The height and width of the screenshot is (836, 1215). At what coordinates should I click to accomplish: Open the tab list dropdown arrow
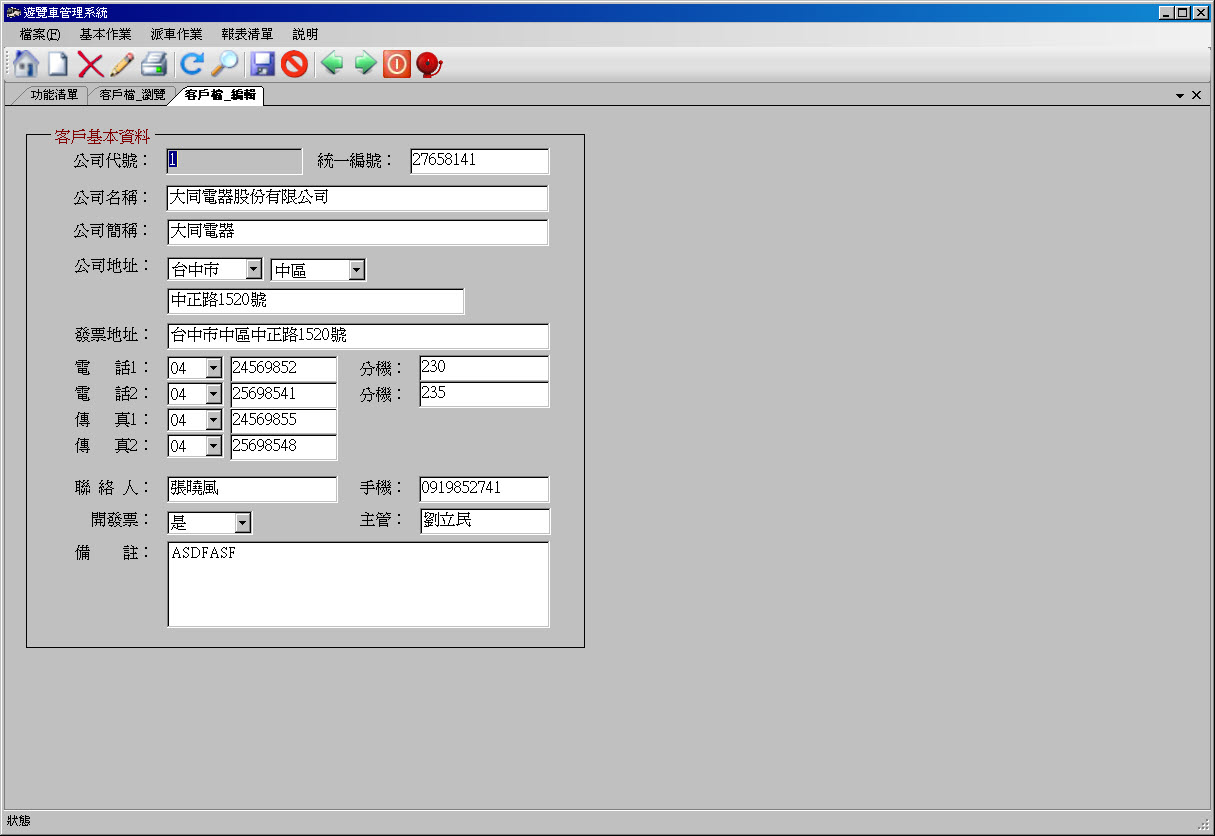point(1180,96)
